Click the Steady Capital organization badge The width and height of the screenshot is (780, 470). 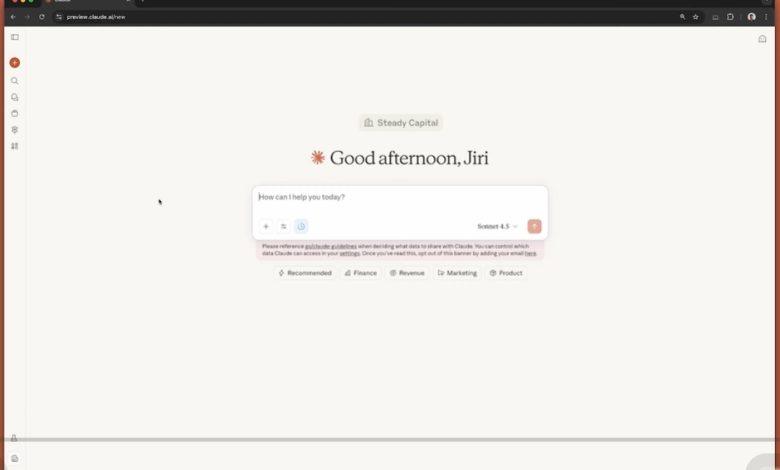point(401,123)
